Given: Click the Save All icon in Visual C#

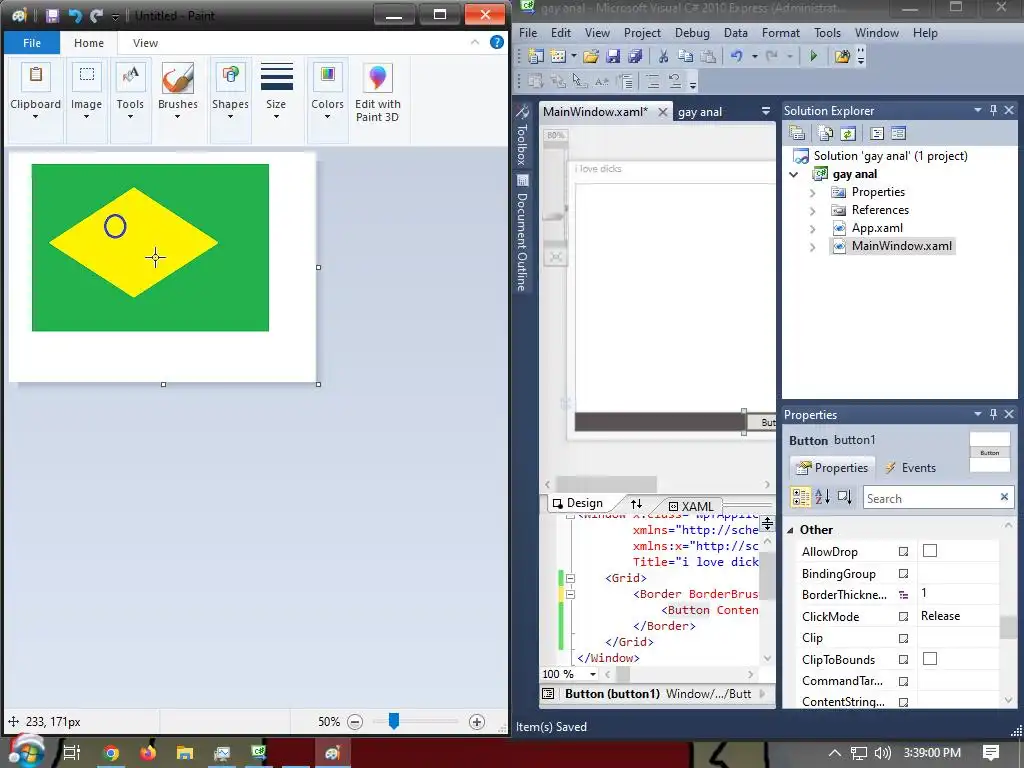Looking at the screenshot, I should [x=635, y=56].
